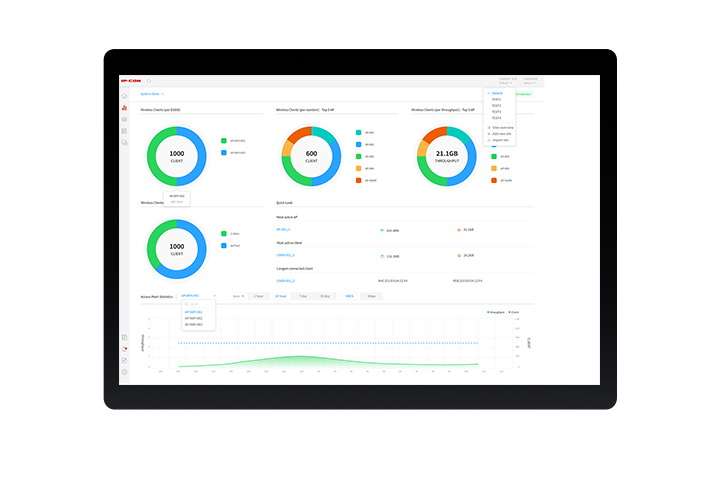Select TEST3 in the site menu

496,112
